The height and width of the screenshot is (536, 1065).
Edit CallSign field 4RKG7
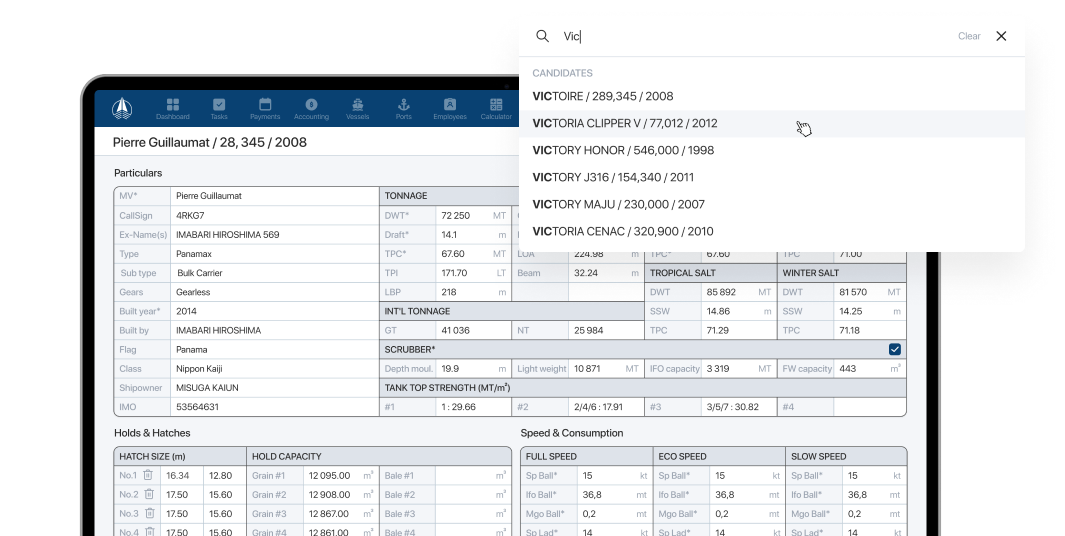click(x=274, y=215)
